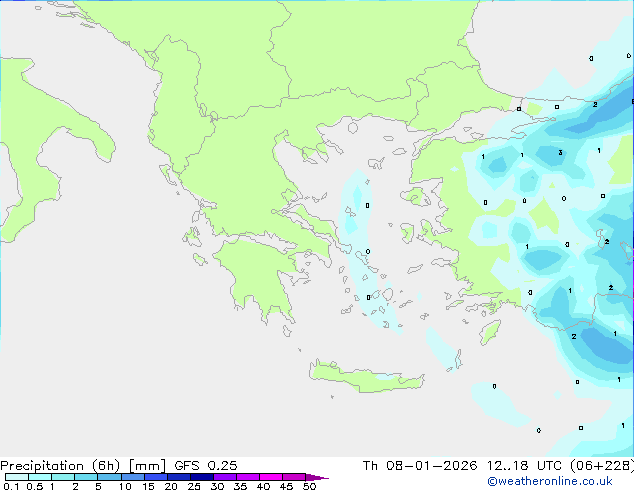Open the weatheronline.co.uk copyright link
This screenshot has height=490, width=634.
[550, 481]
